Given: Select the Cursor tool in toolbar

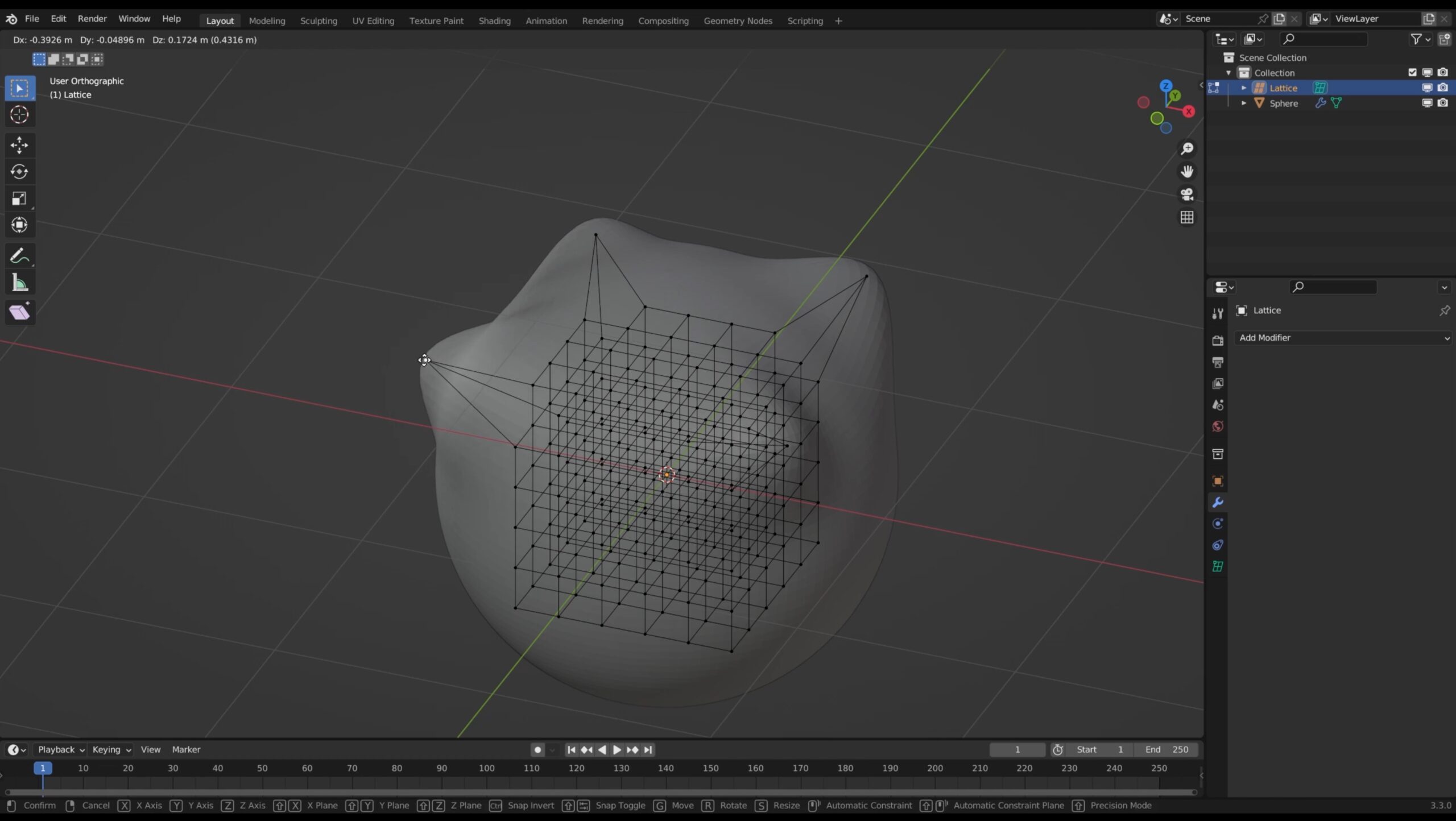Looking at the screenshot, I should tap(19, 115).
